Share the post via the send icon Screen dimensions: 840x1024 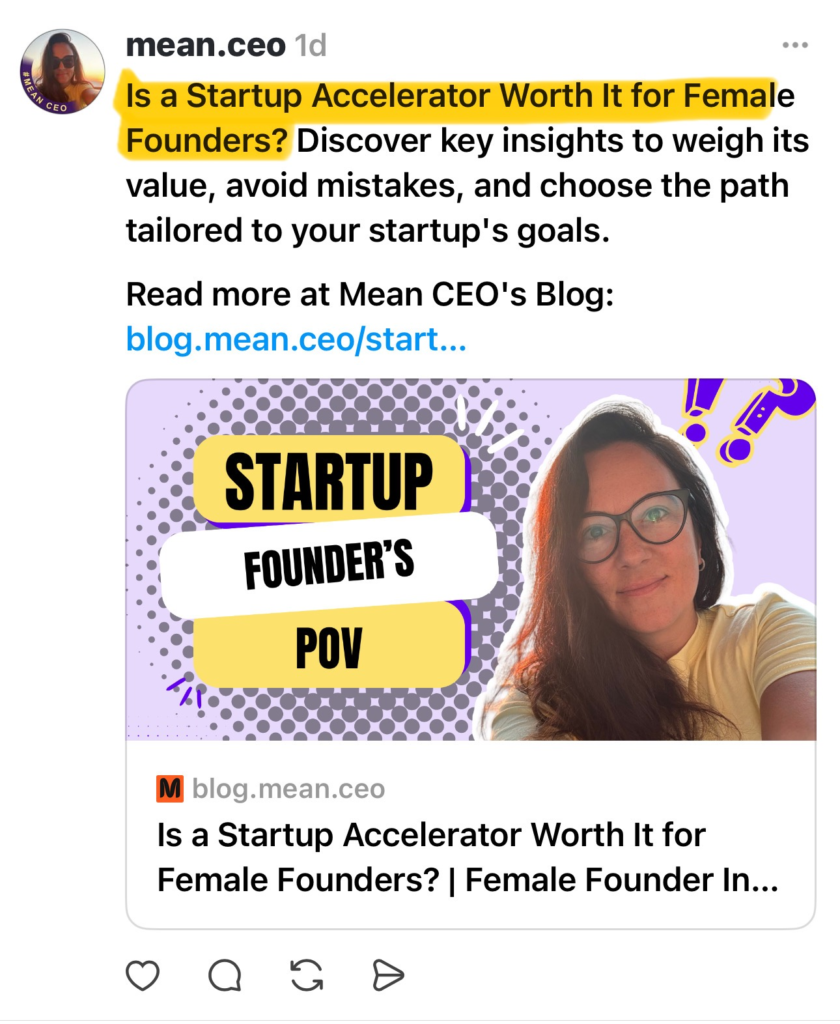390,975
